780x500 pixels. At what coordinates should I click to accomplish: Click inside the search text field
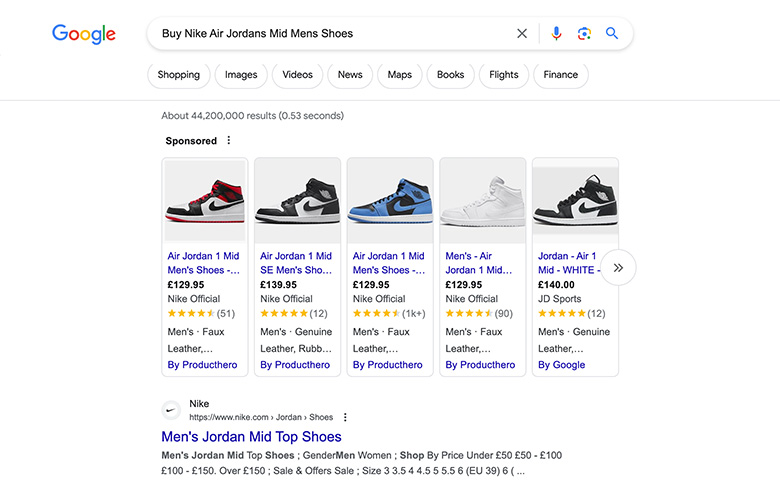coord(333,33)
